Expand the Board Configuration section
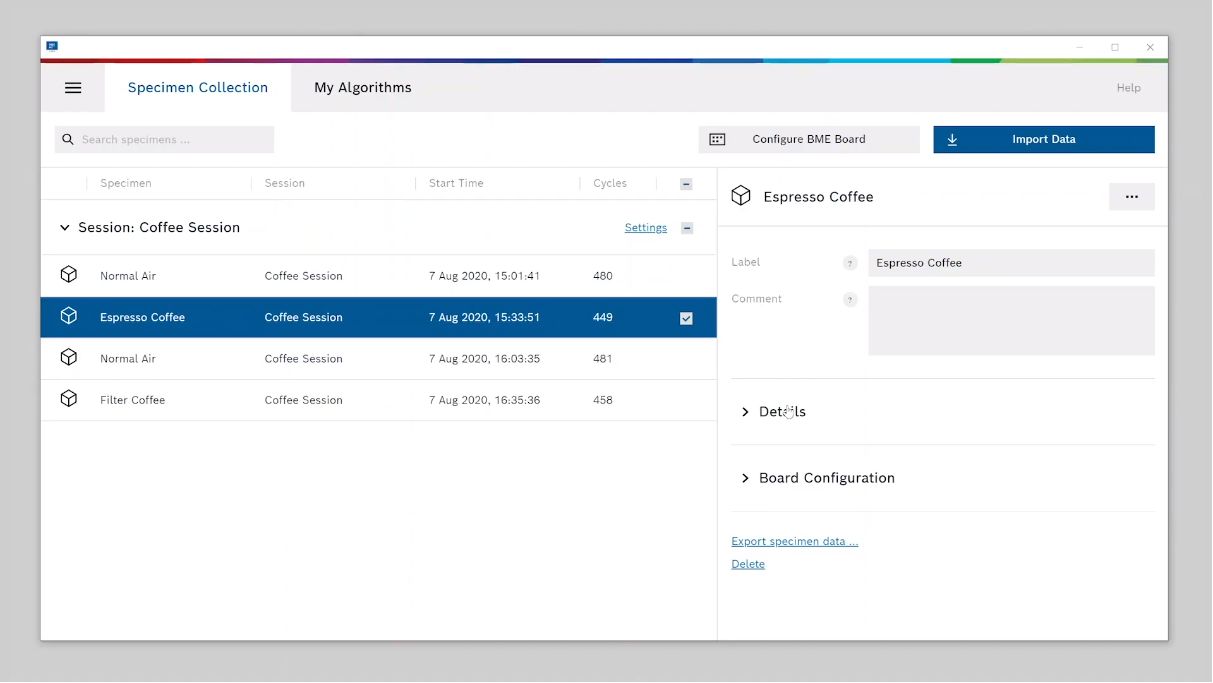Viewport: 1213px width, 683px height. 745,478
